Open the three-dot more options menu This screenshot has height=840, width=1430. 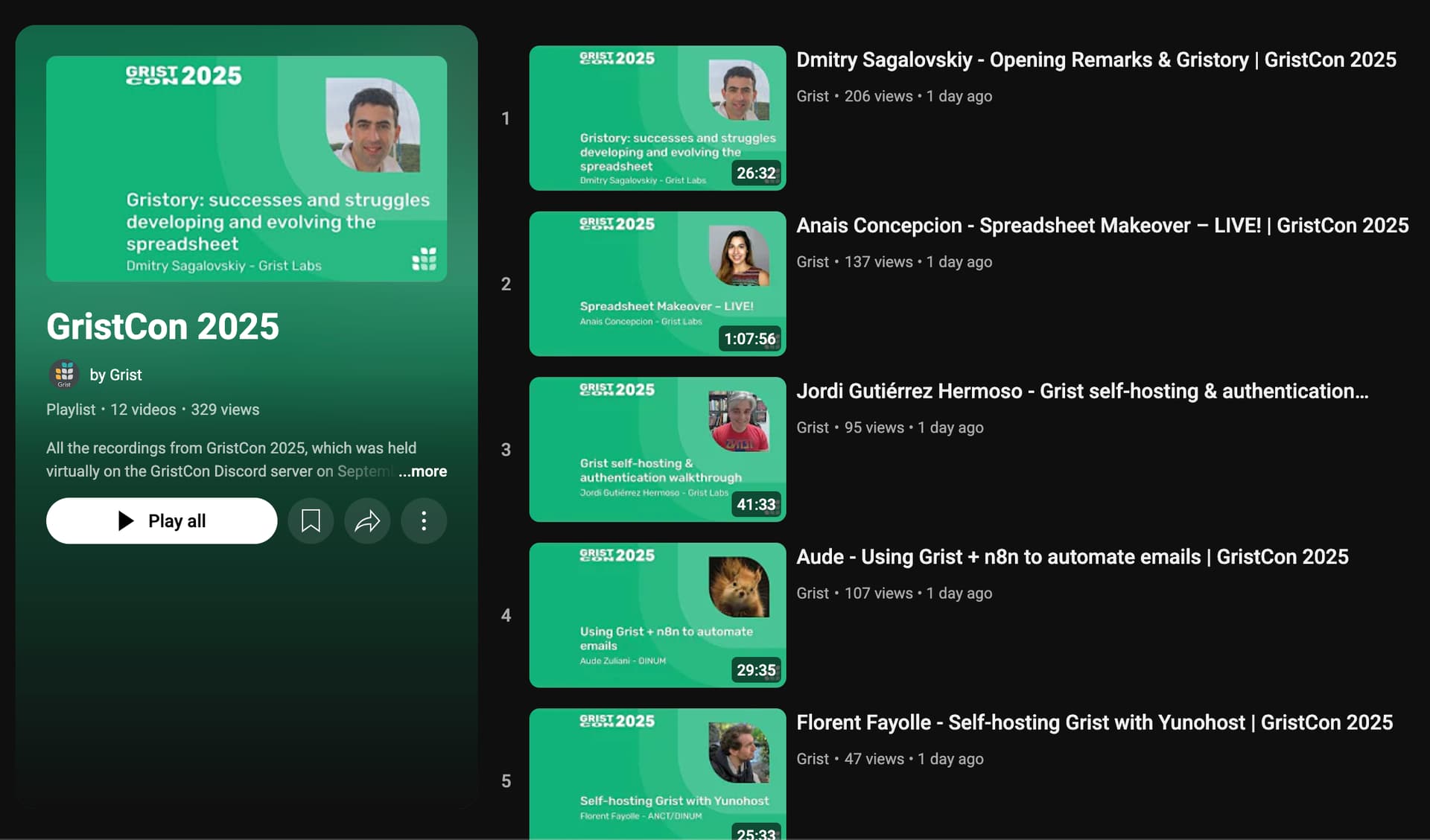tap(424, 521)
